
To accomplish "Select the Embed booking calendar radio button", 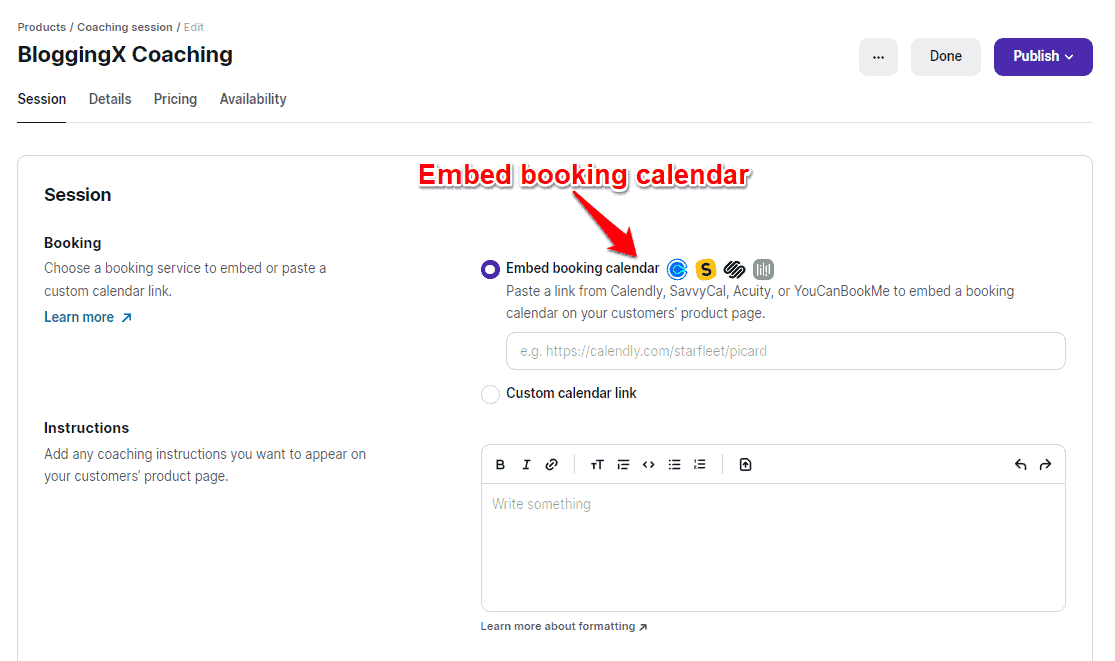I will 490,269.
